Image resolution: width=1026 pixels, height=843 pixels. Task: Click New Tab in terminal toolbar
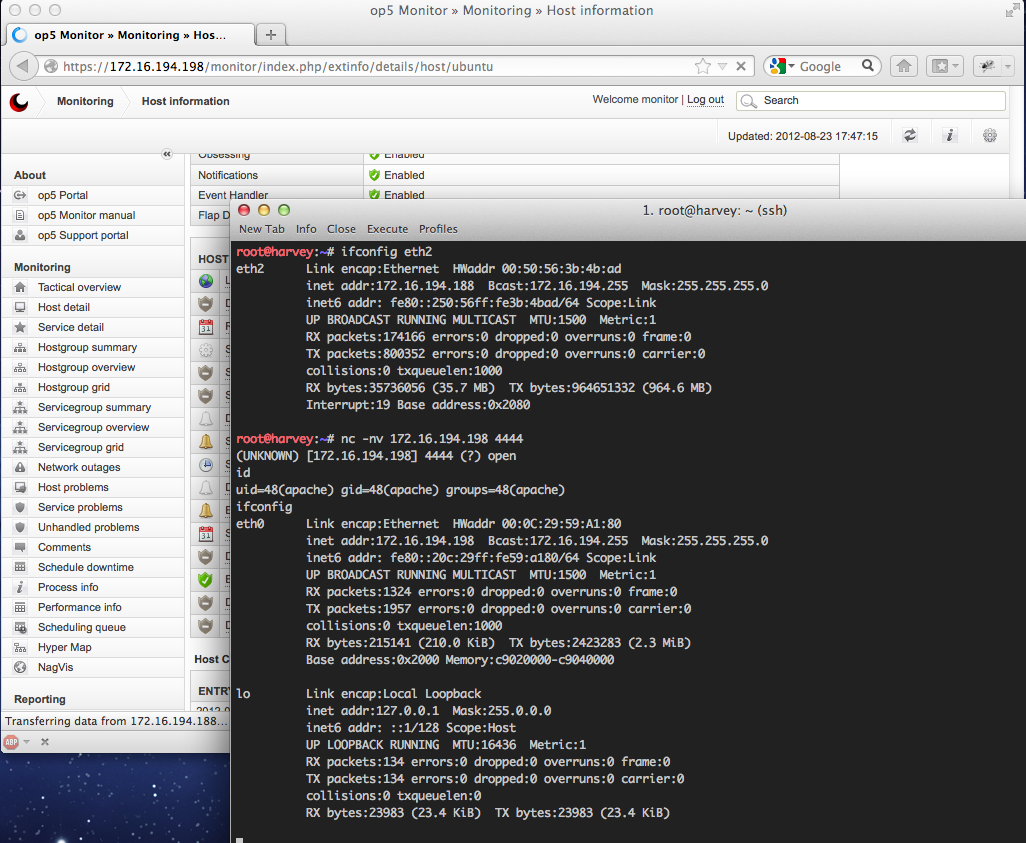[262, 229]
